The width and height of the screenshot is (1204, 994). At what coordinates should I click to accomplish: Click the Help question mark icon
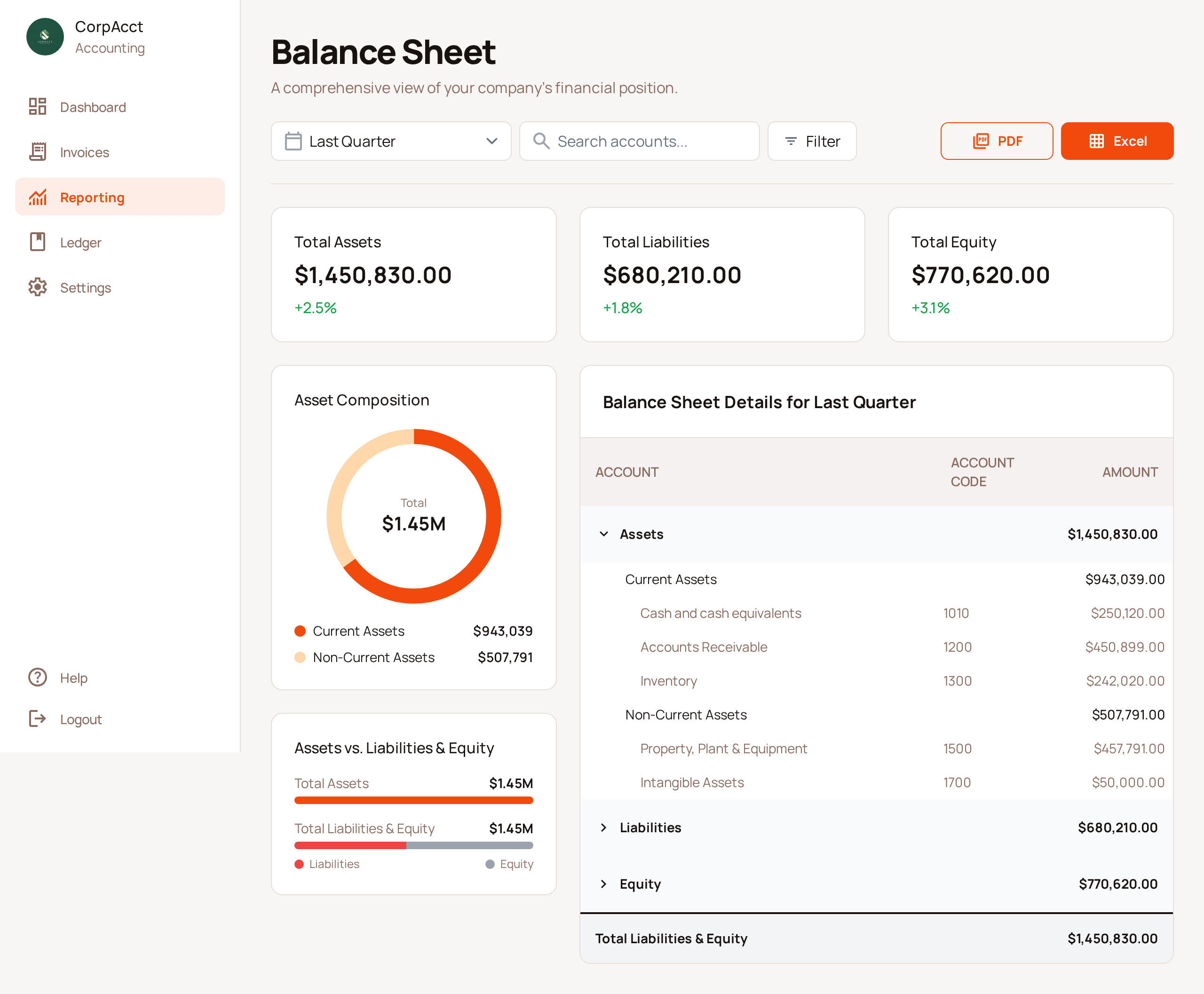(x=38, y=678)
